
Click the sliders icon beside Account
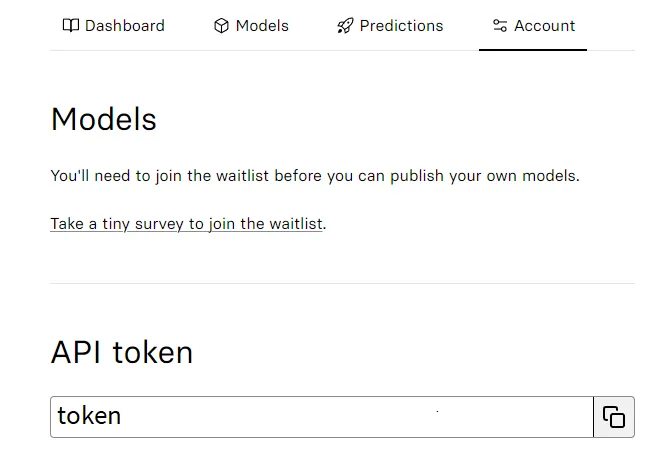(500, 25)
